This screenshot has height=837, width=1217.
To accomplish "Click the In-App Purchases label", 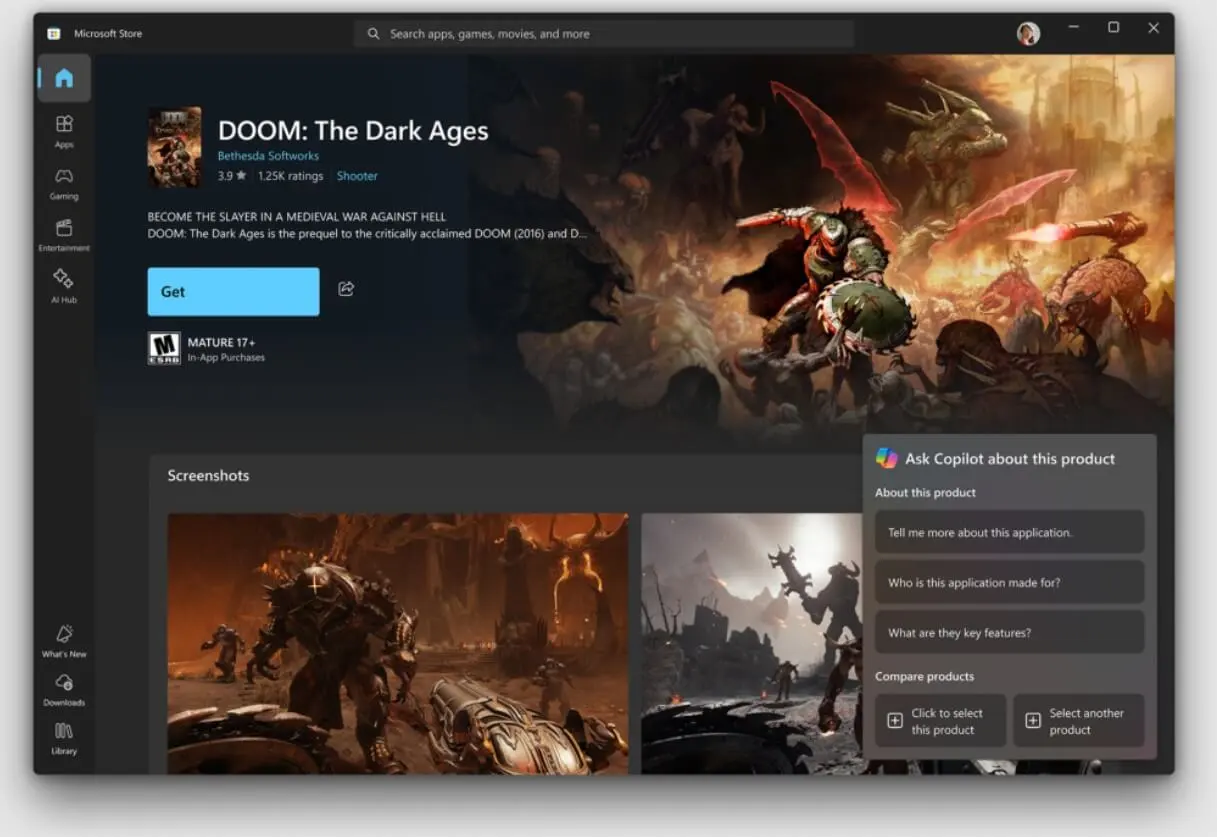I will pyautogui.click(x=226, y=358).
